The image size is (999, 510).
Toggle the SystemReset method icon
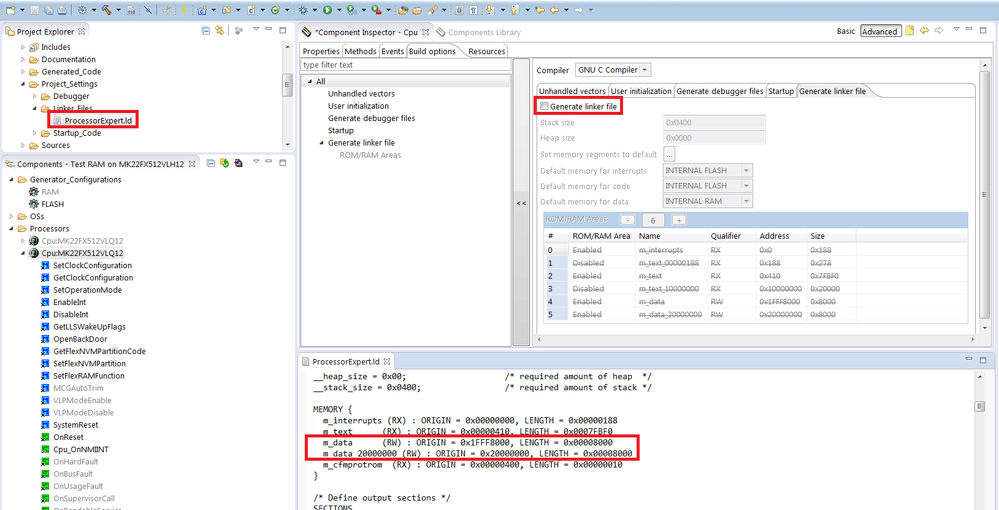click(45, 425)
